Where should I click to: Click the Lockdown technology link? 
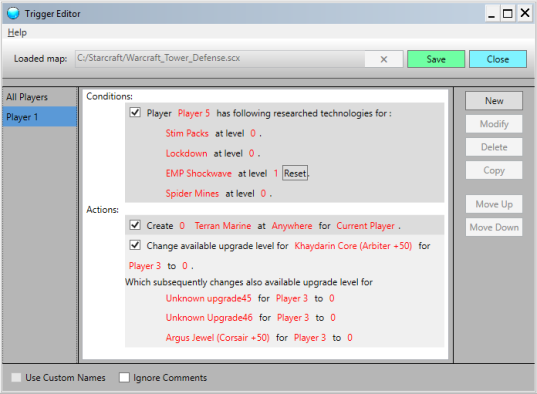[x=186, y=153]
